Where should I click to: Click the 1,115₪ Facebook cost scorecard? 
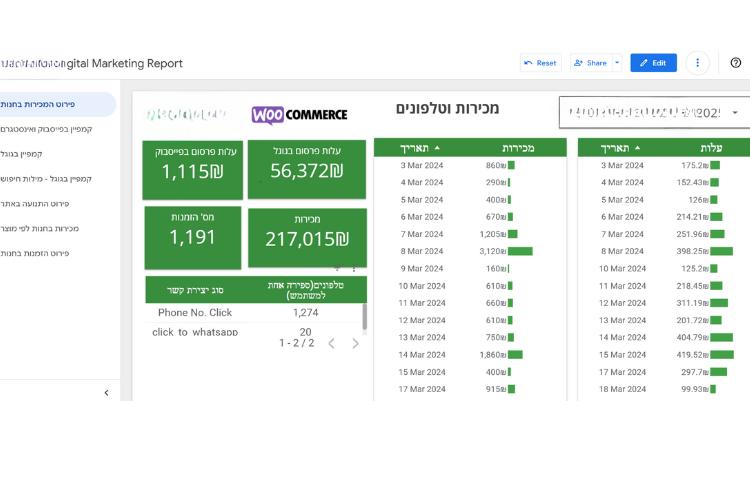coord(193,170)
